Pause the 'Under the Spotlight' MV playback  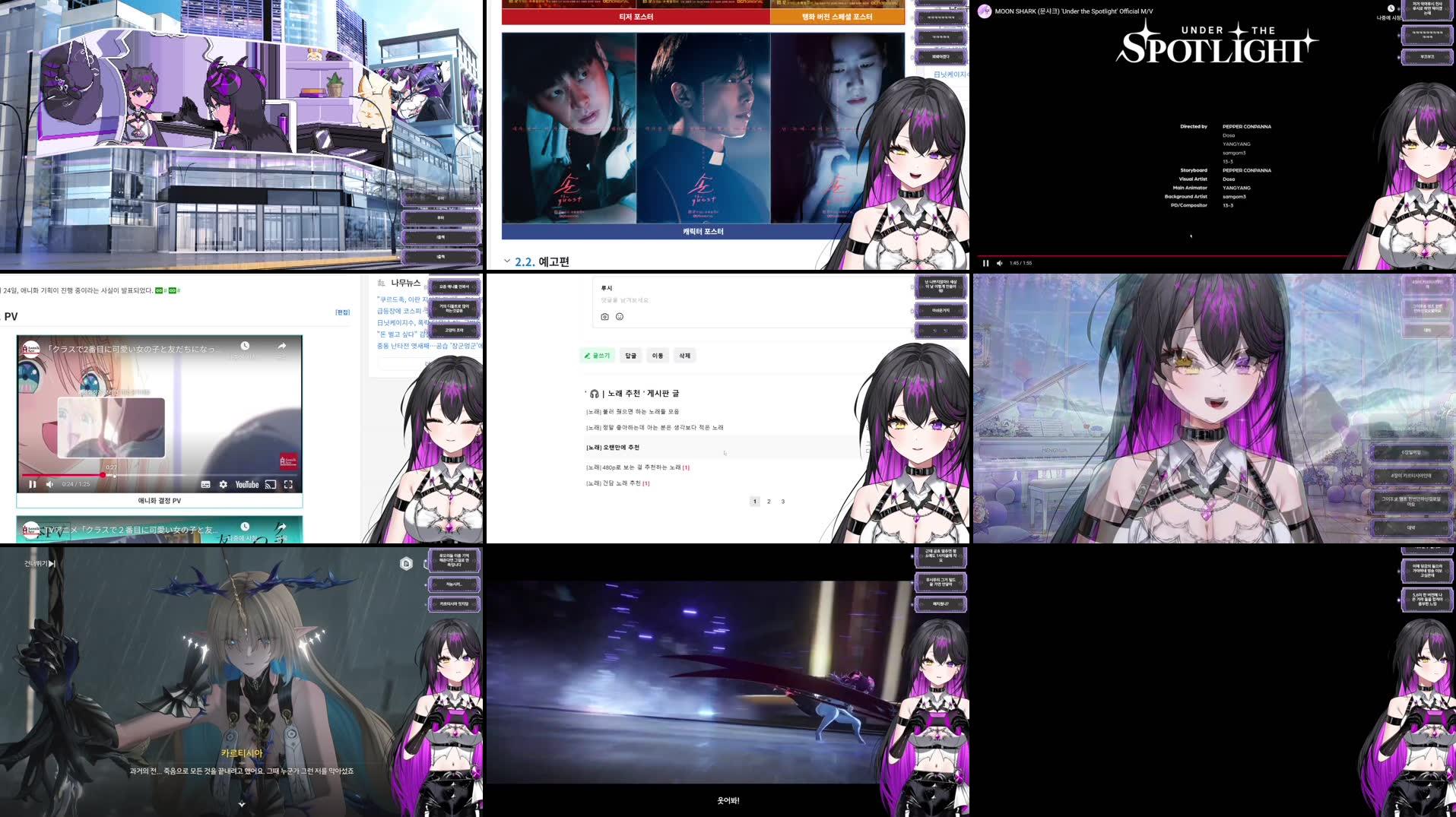(985, 263)
